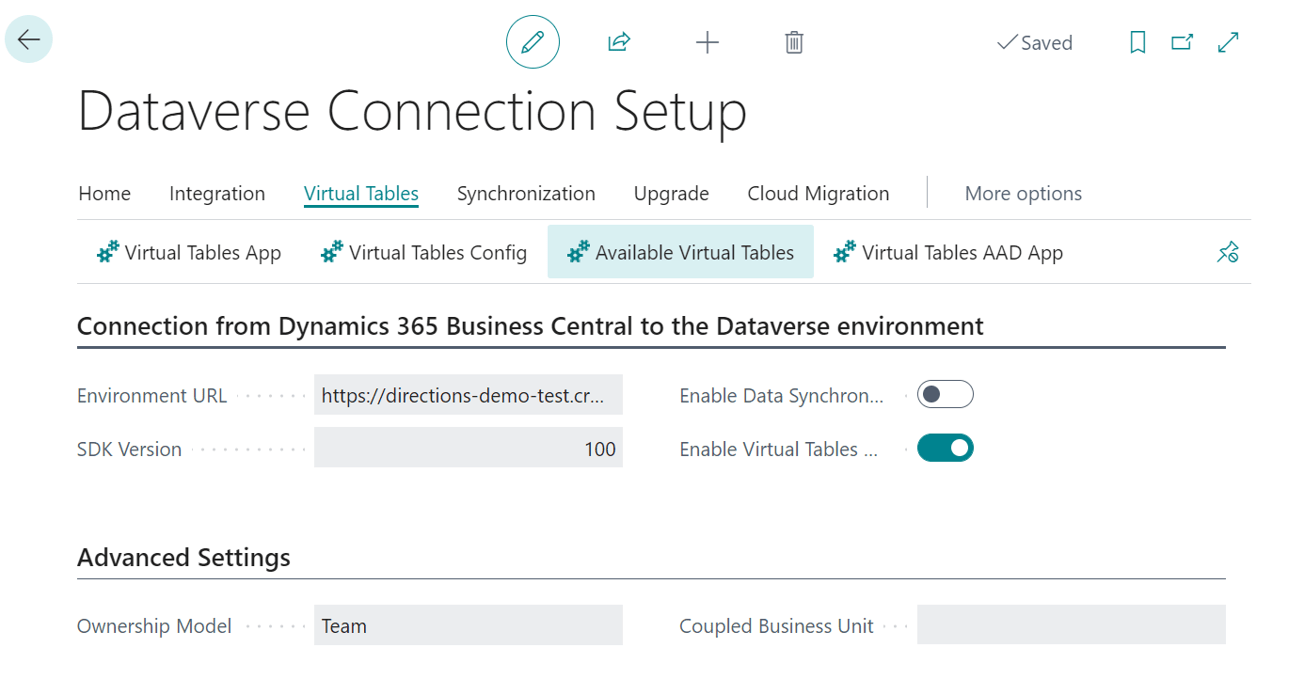The image size is (1300, 673).
Task: Open Virtual Tables Config
Action: pyautogui.click(x=422, y=252)
